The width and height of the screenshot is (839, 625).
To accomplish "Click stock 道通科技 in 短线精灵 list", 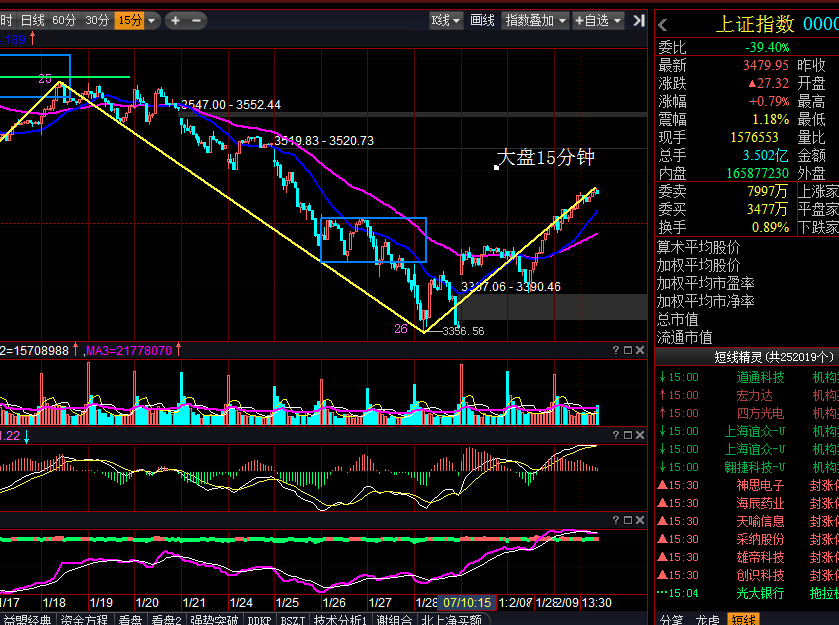I will (760, 377).
